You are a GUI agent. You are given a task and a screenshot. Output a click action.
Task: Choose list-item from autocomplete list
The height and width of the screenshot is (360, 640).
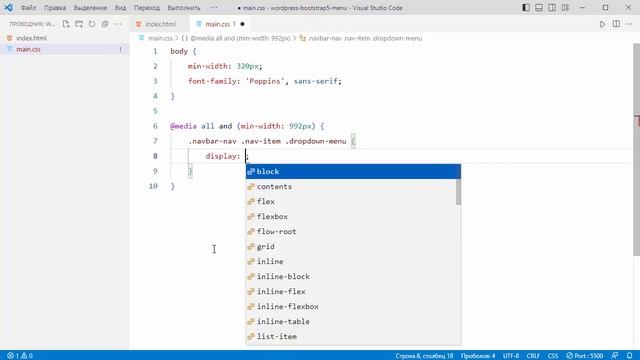click(351, 336)
